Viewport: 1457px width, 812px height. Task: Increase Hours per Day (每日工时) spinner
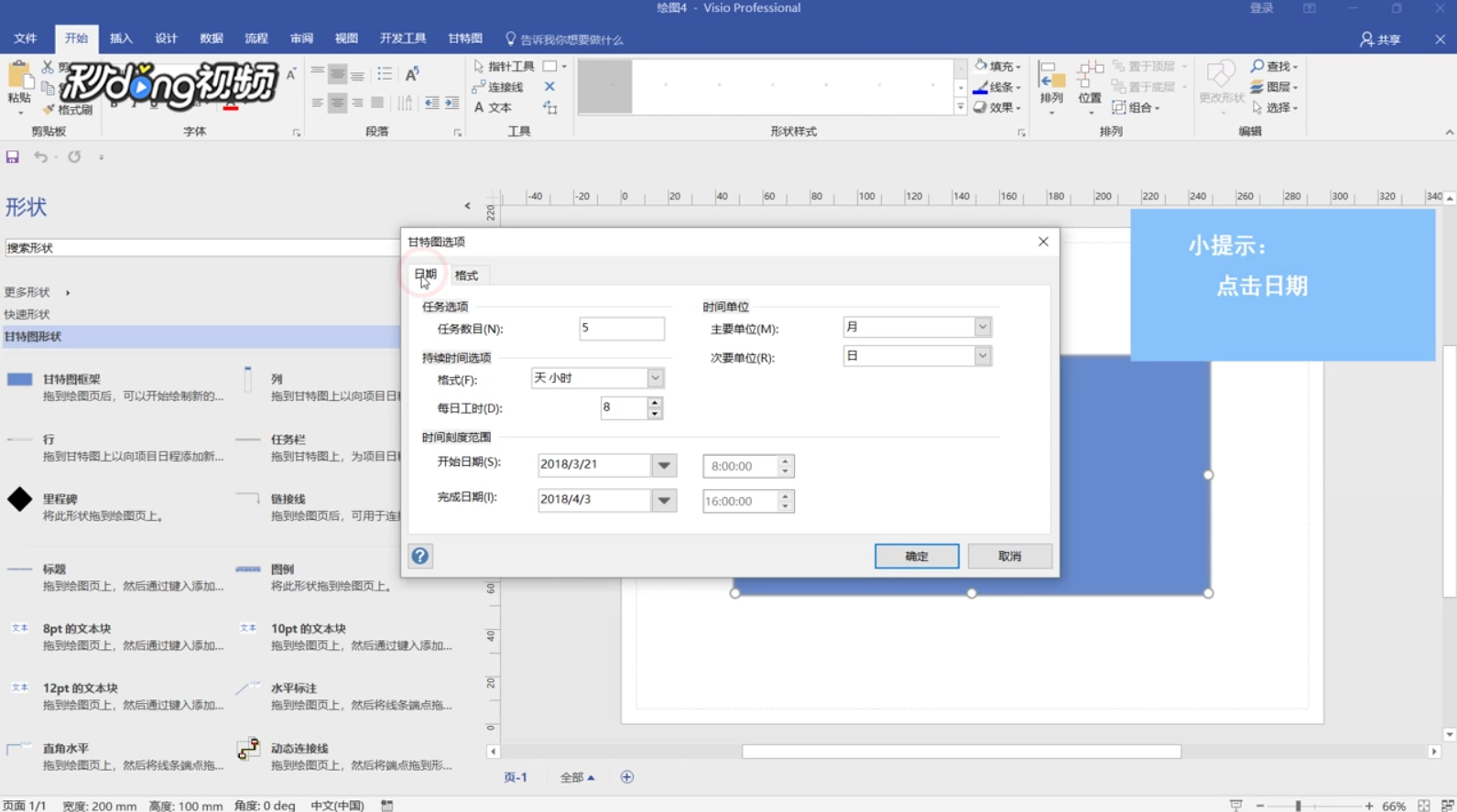click(654, 402)
